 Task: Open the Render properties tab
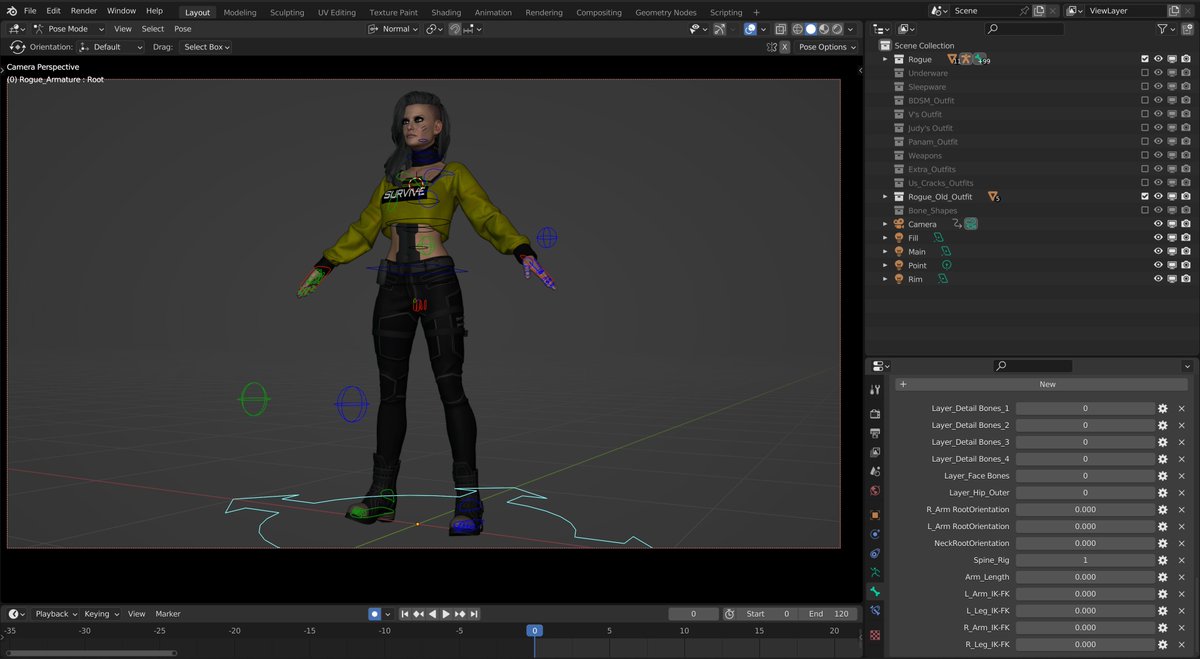[x=875, y=412]
